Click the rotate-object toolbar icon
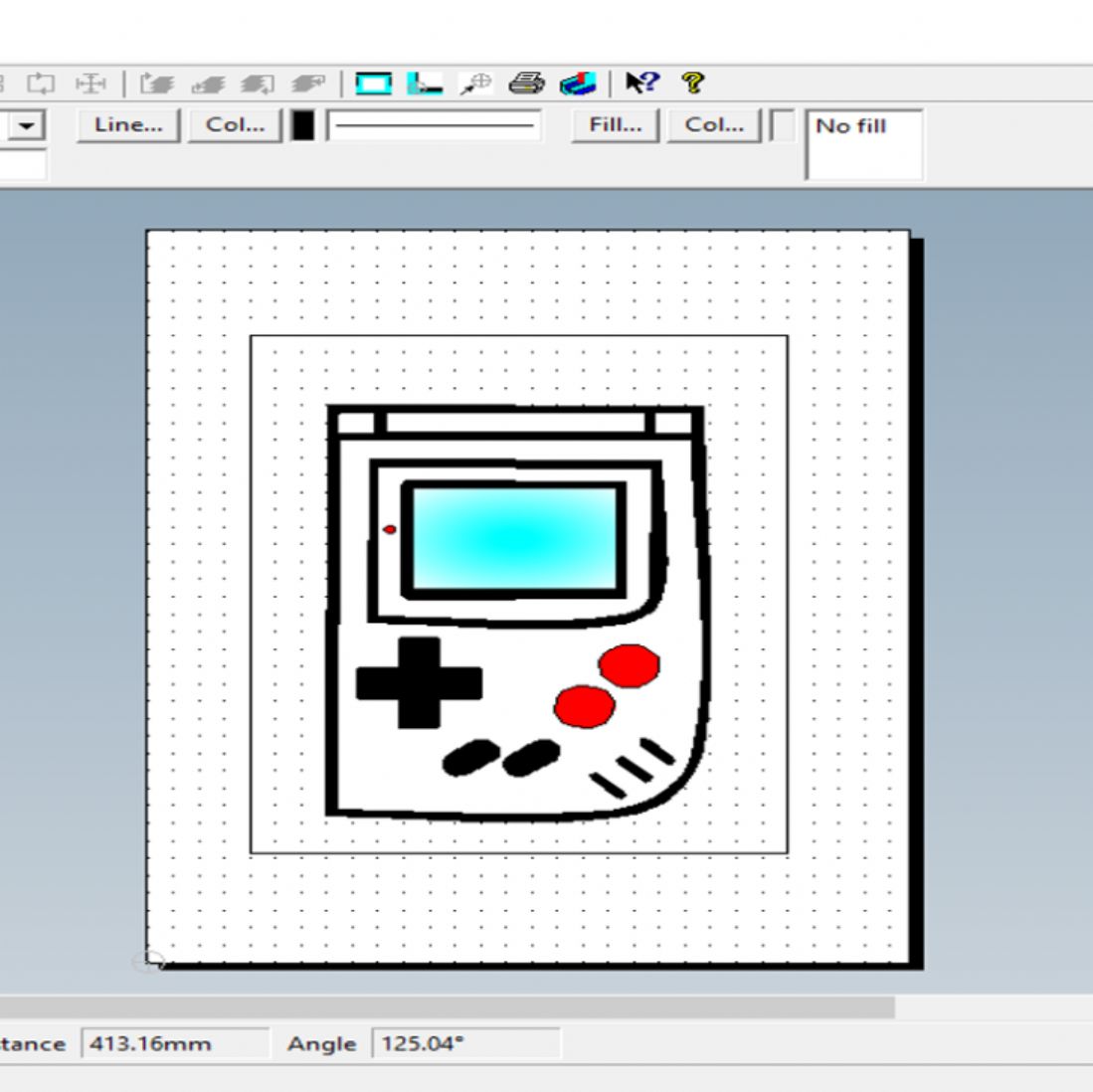The width and height of the screenshot is (1093, 1092). click(41, 84)
